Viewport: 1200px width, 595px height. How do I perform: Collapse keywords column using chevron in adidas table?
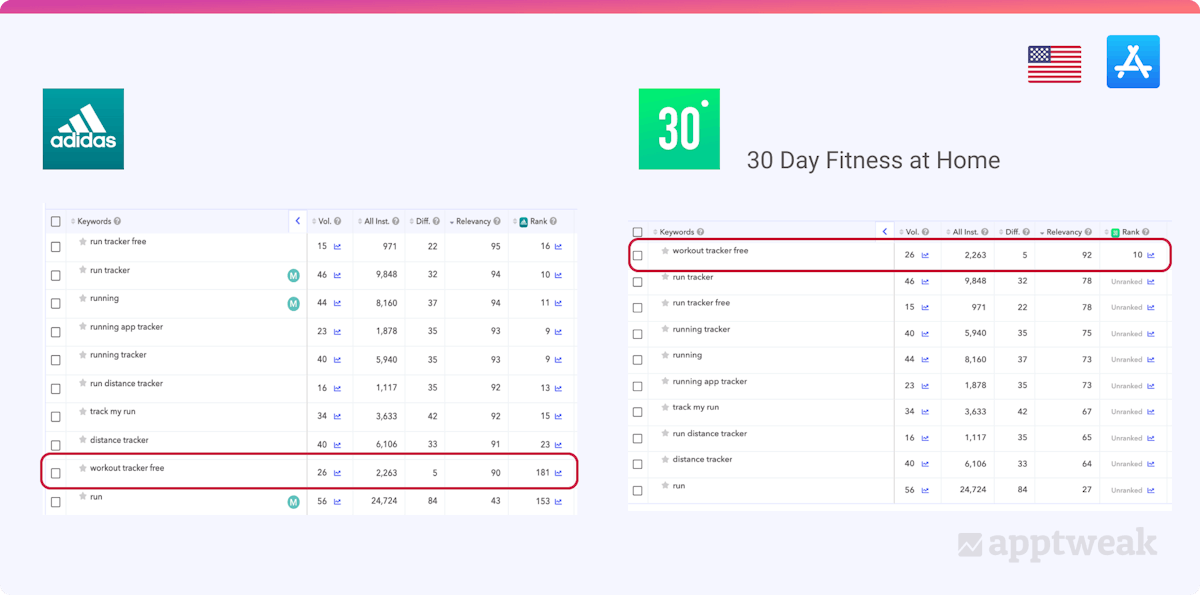click(x=297, y=221)
